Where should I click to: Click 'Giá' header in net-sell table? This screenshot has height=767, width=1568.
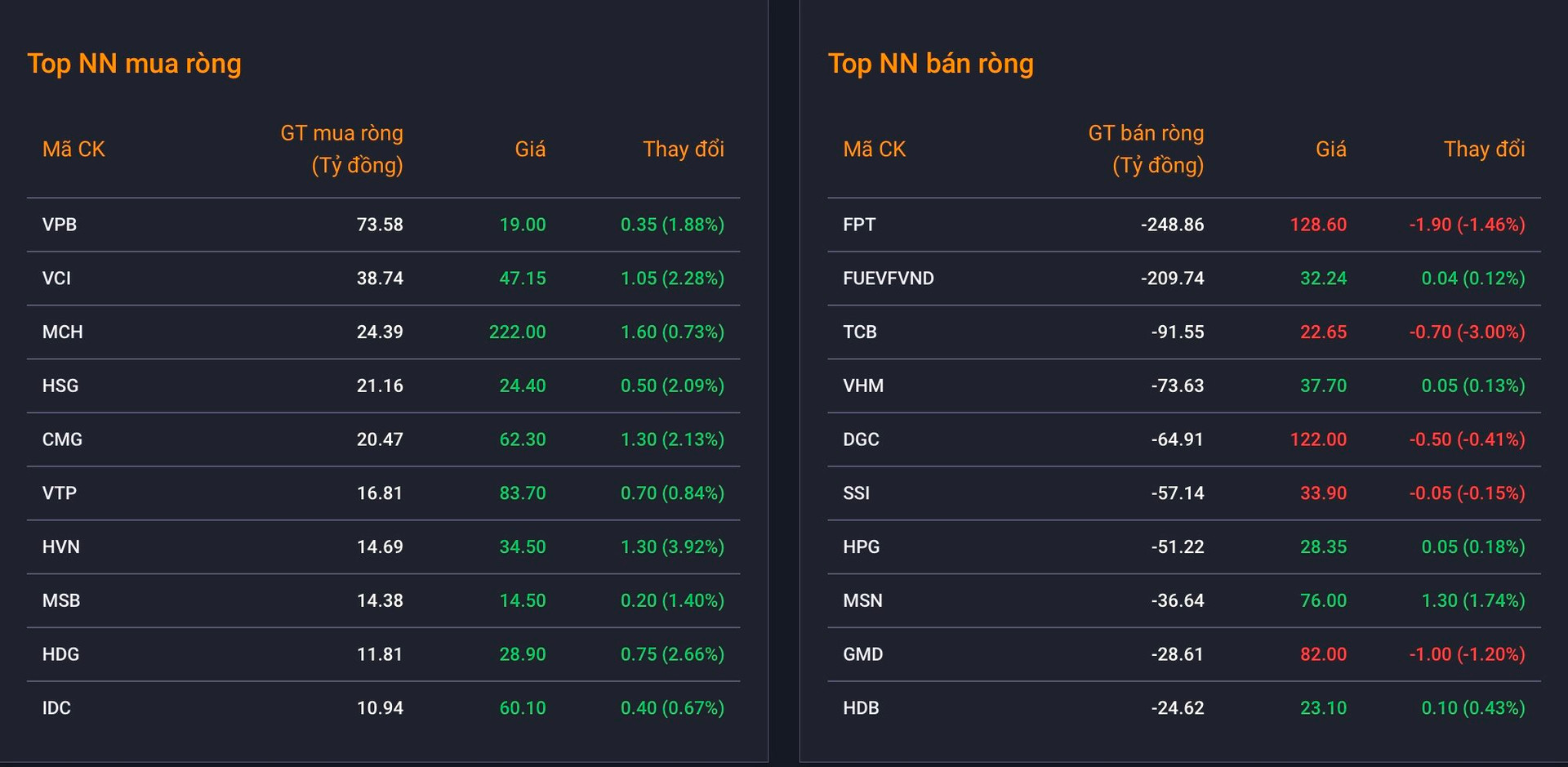(x=1331, y=149)
